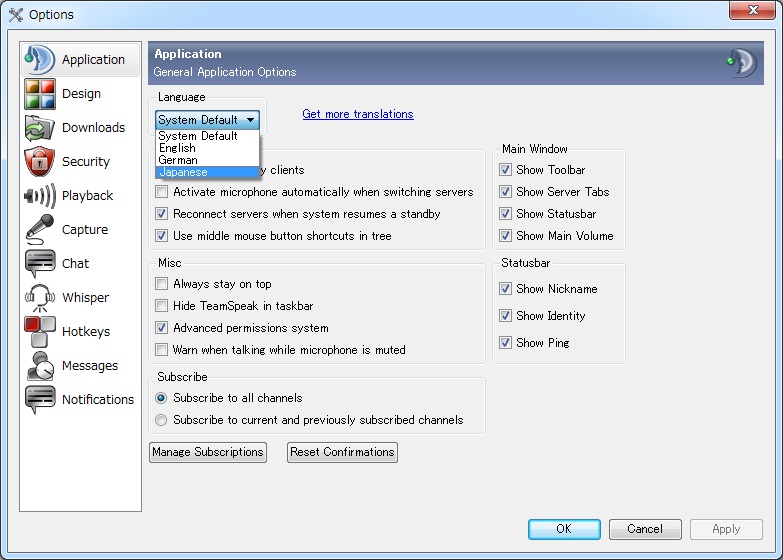This screenshot has width=783, height=560.
Task: Choose German from language list
Action: (207, 160)
